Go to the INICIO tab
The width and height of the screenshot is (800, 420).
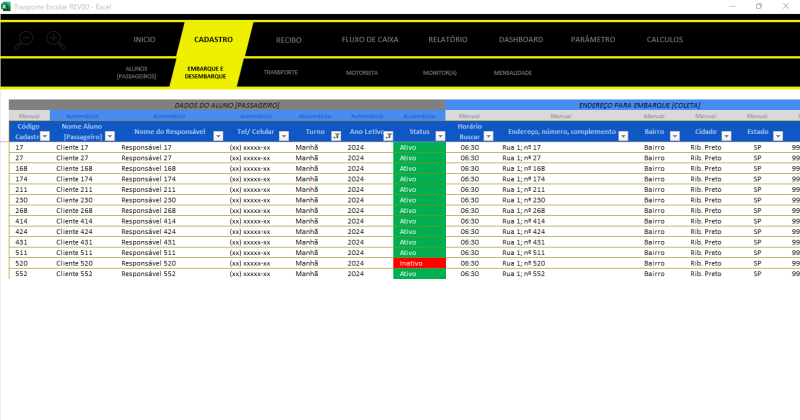[x=145, y=40]
